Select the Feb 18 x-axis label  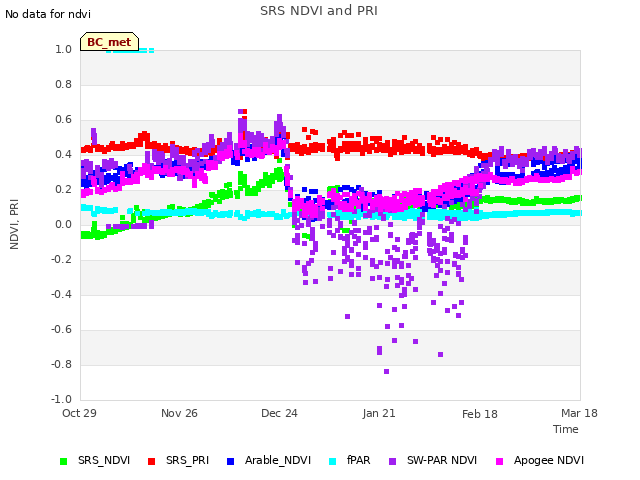(480, 414)
